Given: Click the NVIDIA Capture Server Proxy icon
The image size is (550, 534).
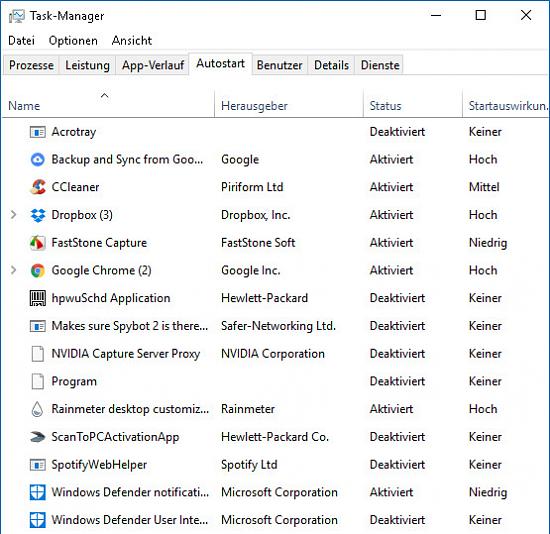Looking at the screenshot, I should click(38, 354).
